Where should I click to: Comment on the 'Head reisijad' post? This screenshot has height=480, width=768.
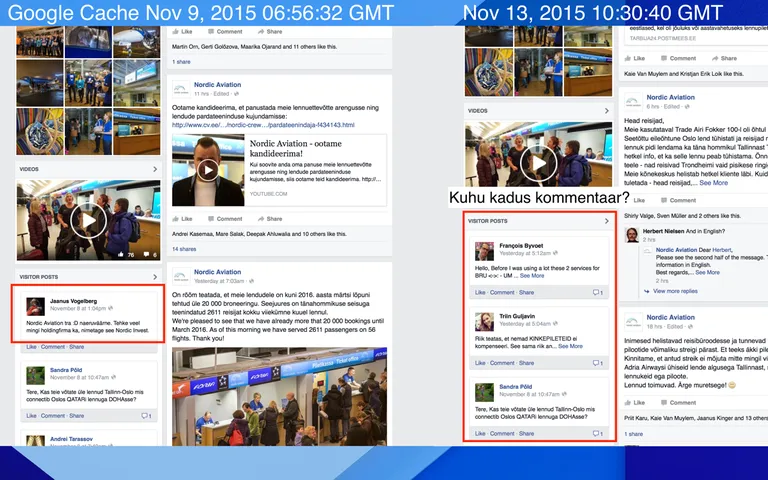tap(678, 200)
